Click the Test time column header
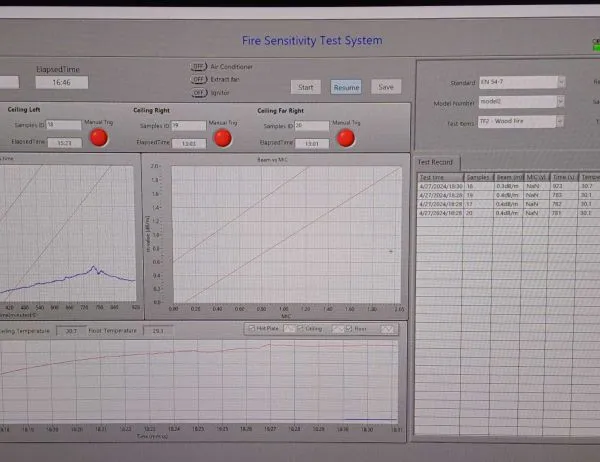 440,177
